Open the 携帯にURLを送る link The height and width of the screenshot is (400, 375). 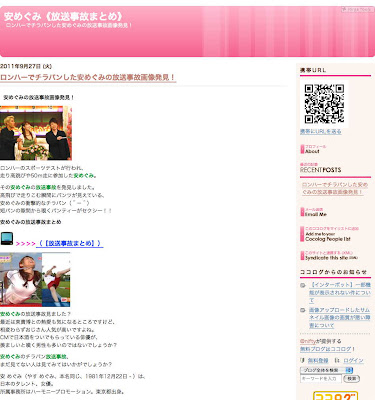tap(321, 132)
